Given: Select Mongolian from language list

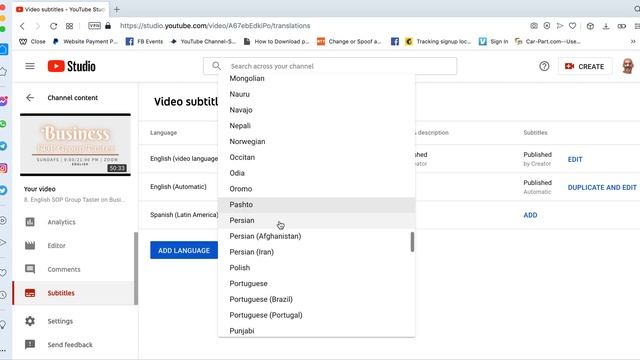Looking at the screenshot, I should point(316,78).
